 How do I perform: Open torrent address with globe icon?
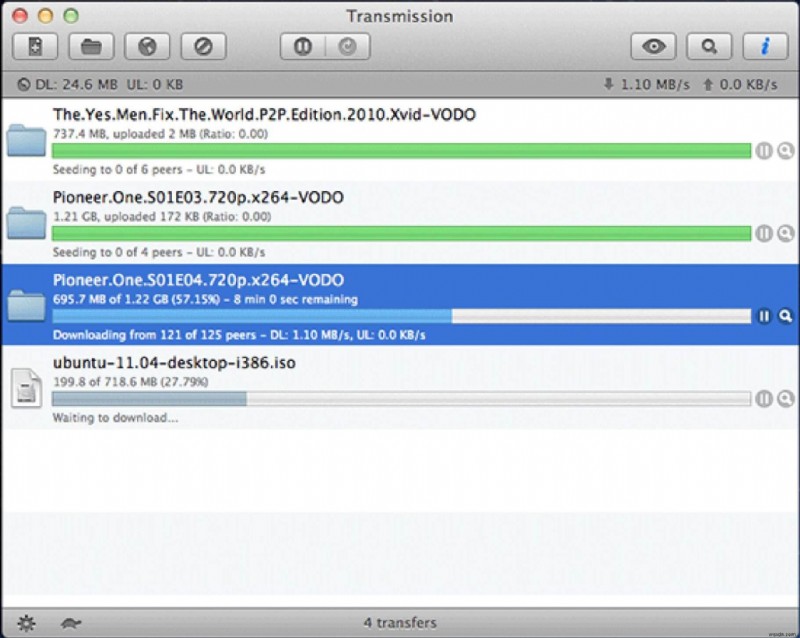point(147,46)
